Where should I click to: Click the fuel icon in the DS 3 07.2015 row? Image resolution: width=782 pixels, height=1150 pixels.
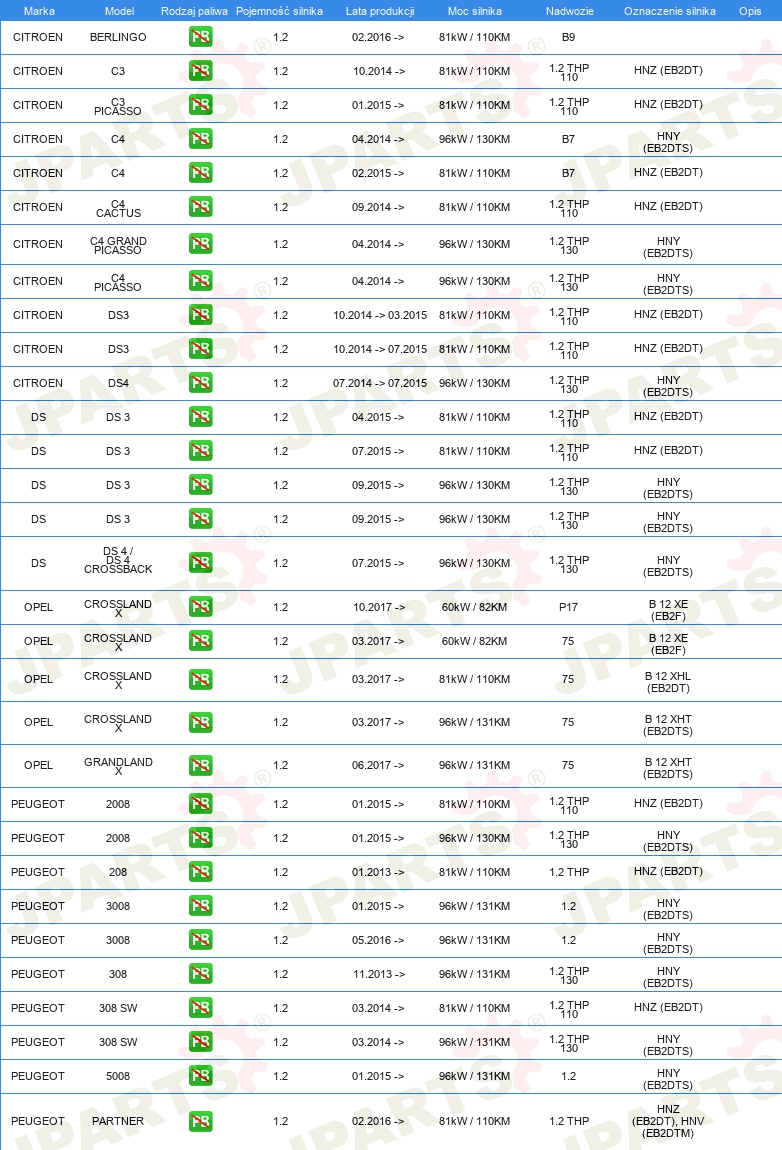pos(200,450)
